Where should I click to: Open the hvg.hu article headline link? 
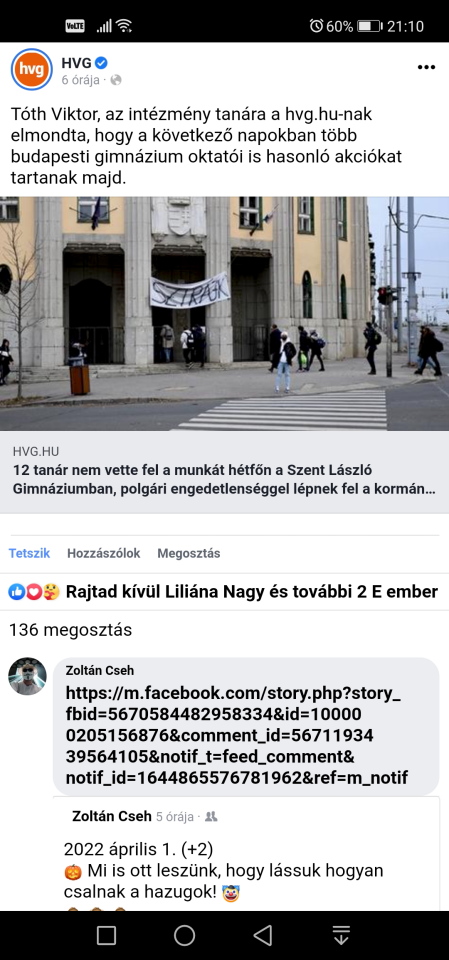coord(224,480)
